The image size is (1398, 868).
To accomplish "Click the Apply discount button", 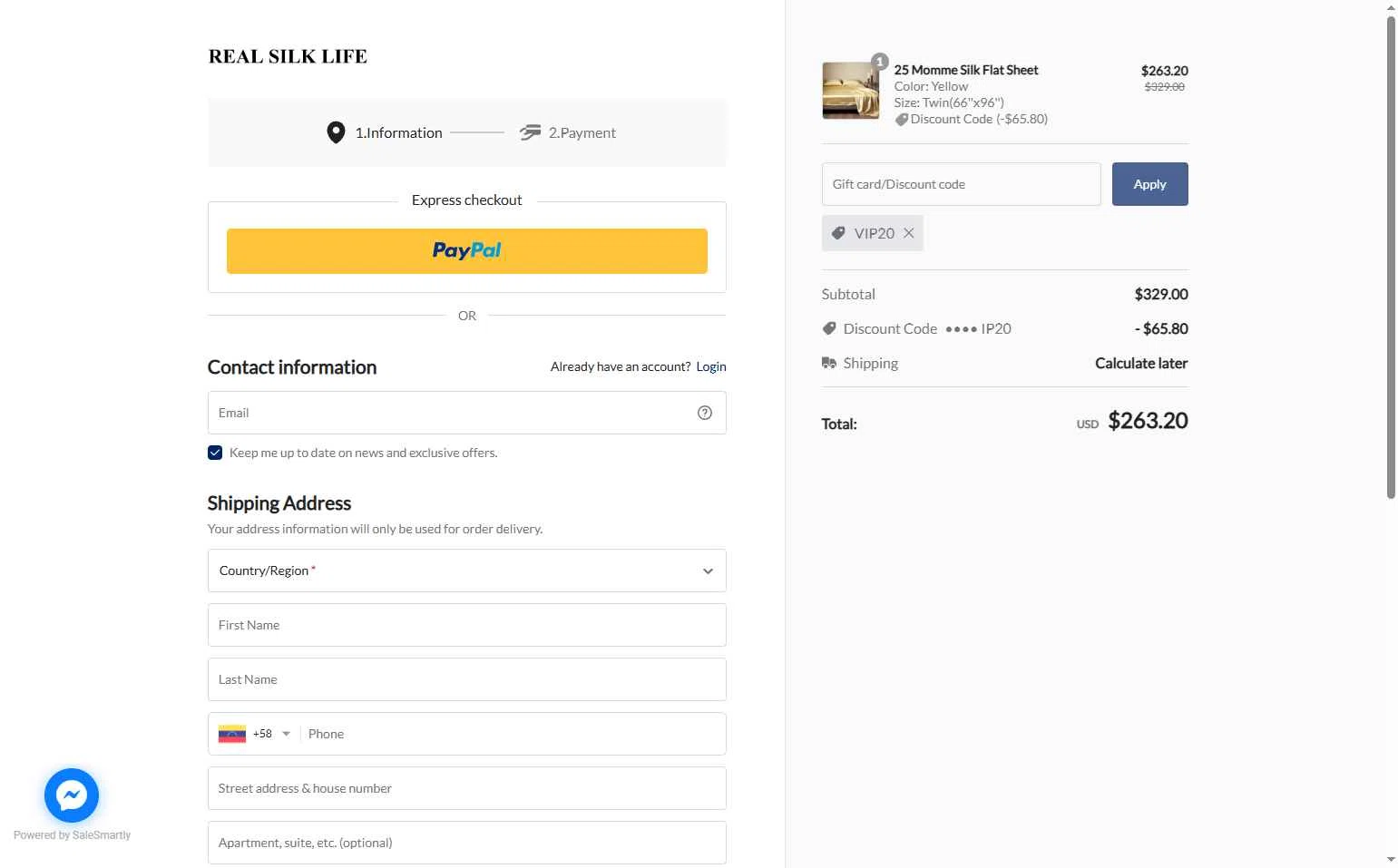I will [x=1149, y=184].
